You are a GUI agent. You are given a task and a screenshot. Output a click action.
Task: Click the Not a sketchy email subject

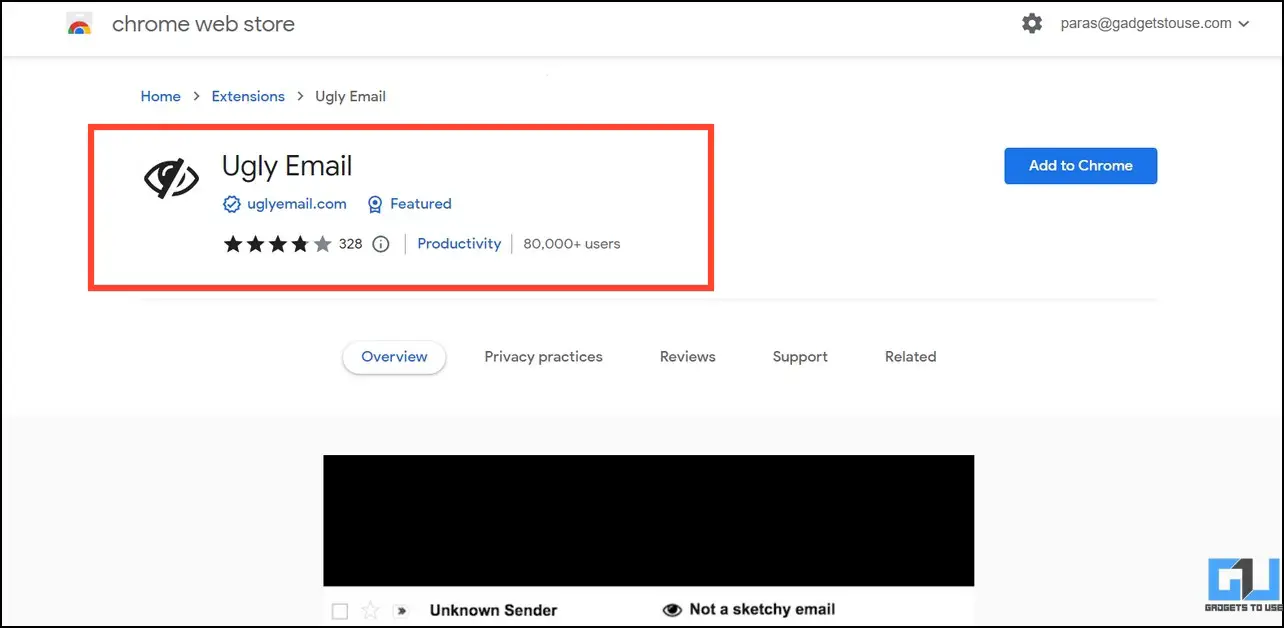pos(762,609)
